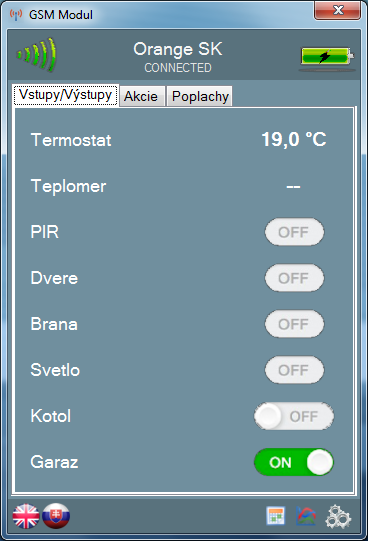Click the Termostat 19,0 °C value
368x541 pixels.
(x=294, y=140)
